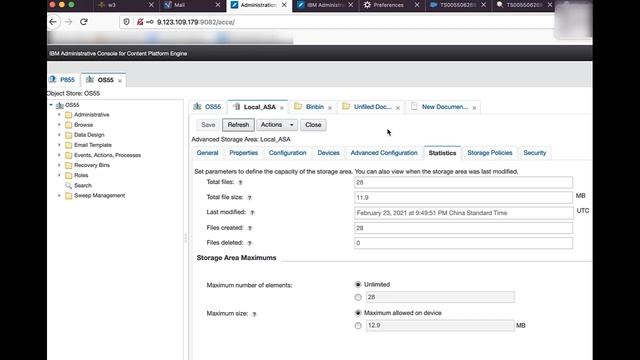
Task: Click the insecure connection lock icon
Action: click(x=140, y=22)
